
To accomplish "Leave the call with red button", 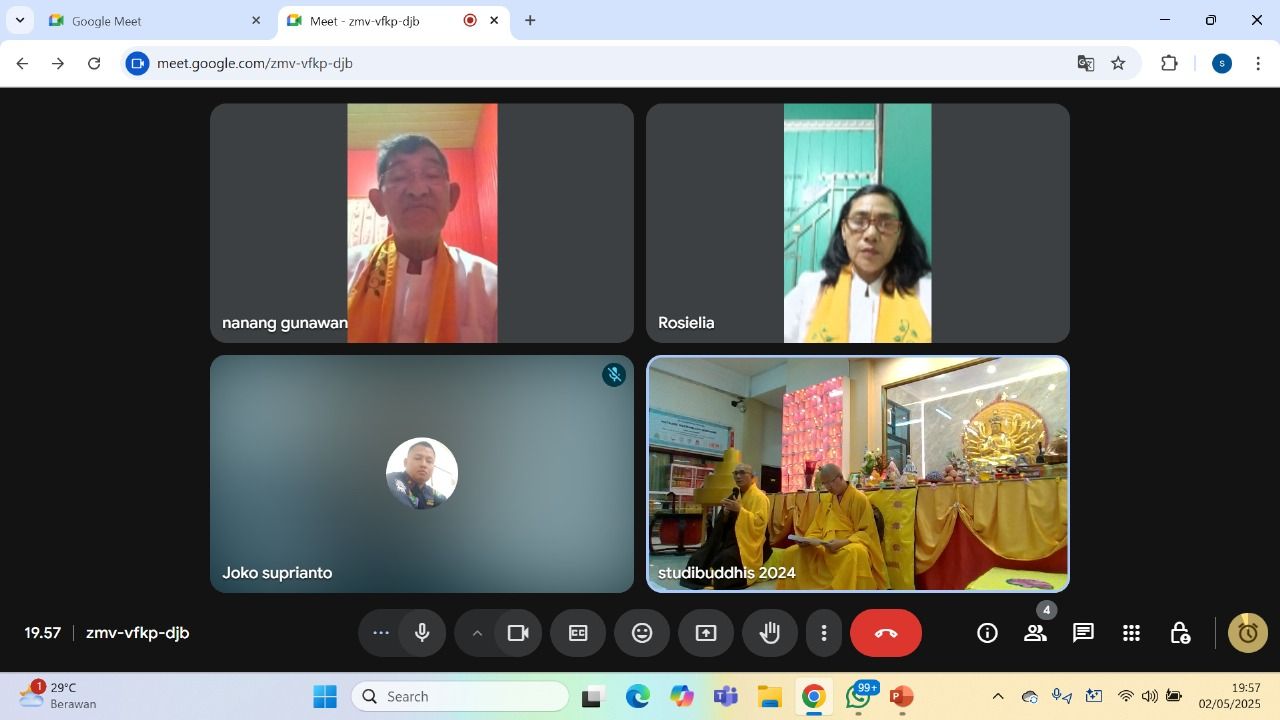I will tap(886, 633).
